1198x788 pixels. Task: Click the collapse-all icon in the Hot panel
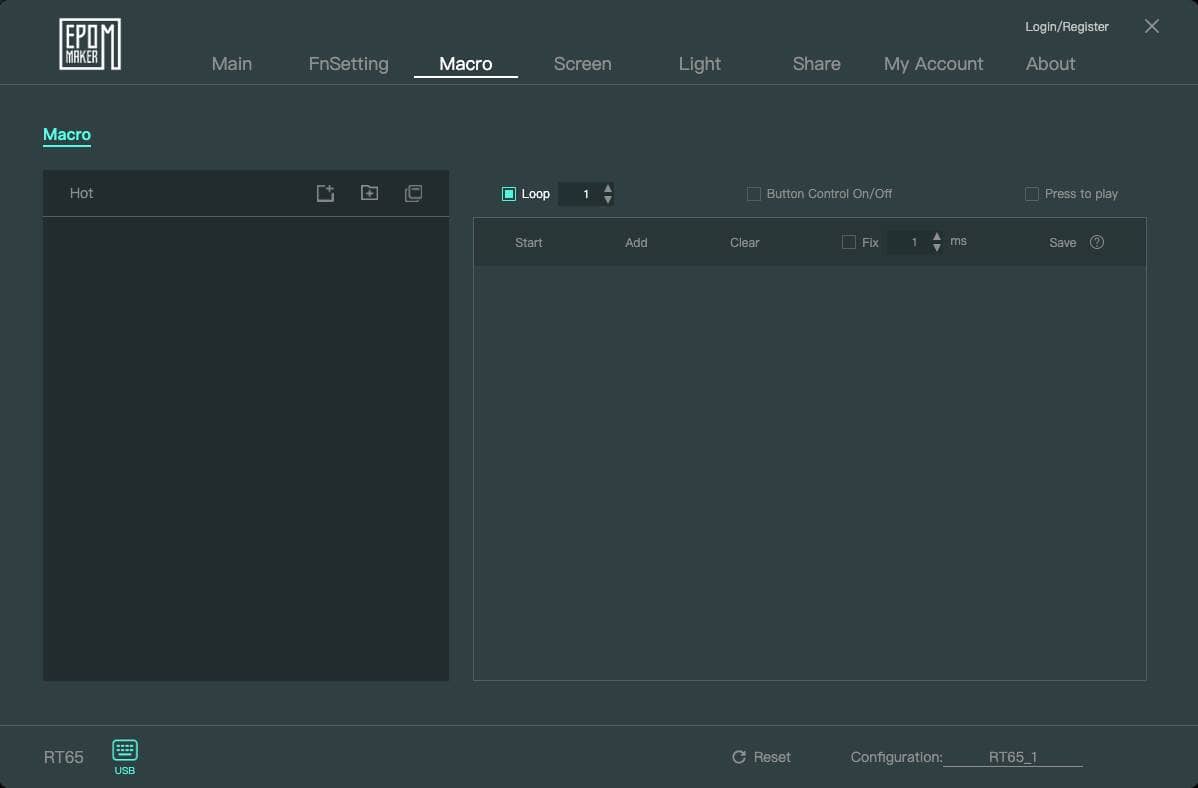pos(413,193)
